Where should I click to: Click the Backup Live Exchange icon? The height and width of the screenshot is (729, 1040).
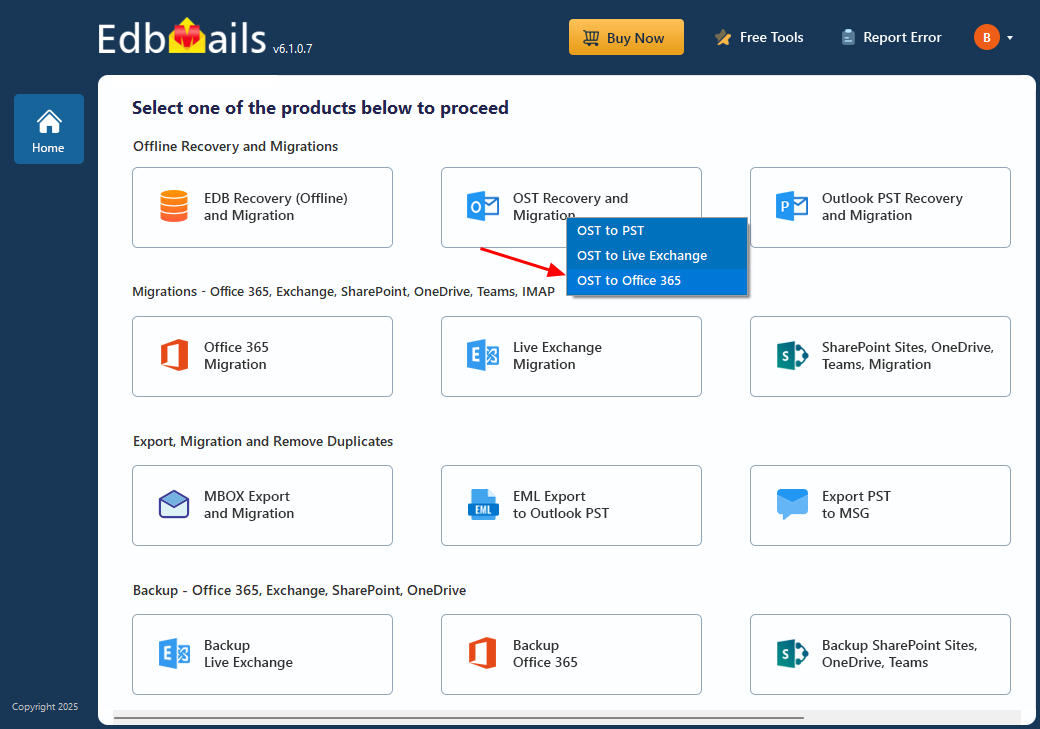coord(174,653)
